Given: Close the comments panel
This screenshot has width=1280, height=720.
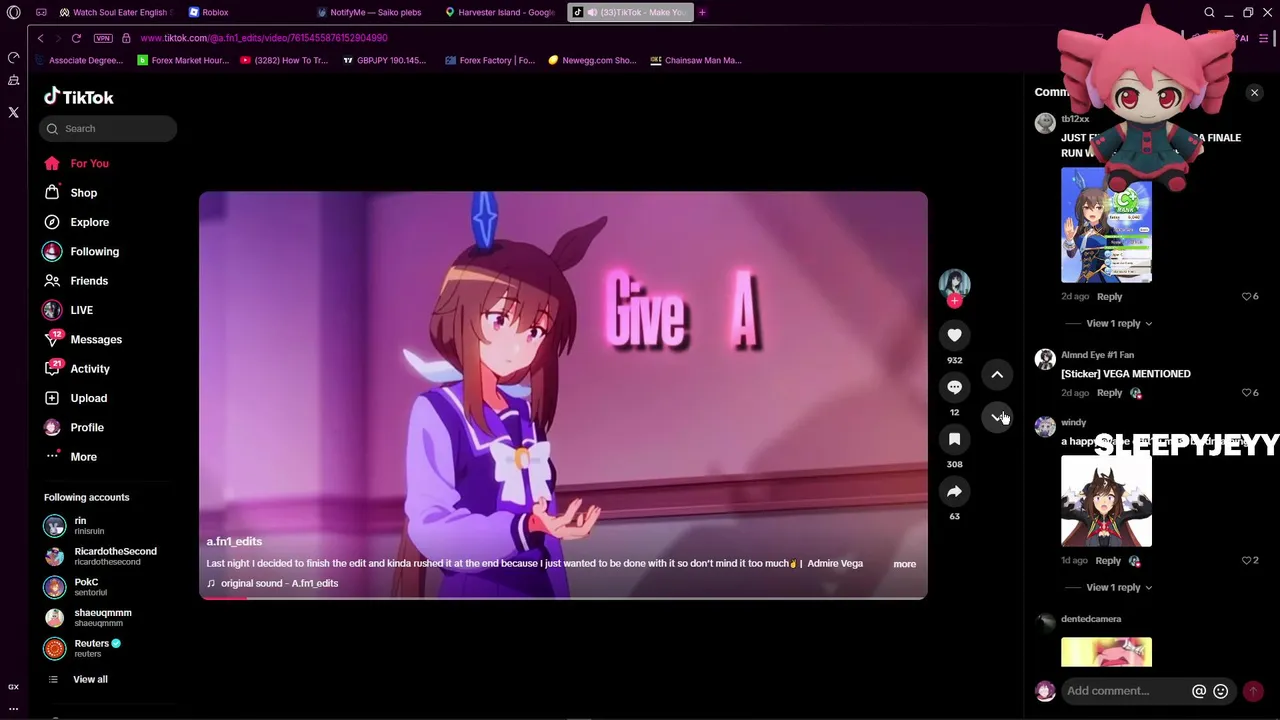Looking at the screenshot, I should (x=1254, y=93).
